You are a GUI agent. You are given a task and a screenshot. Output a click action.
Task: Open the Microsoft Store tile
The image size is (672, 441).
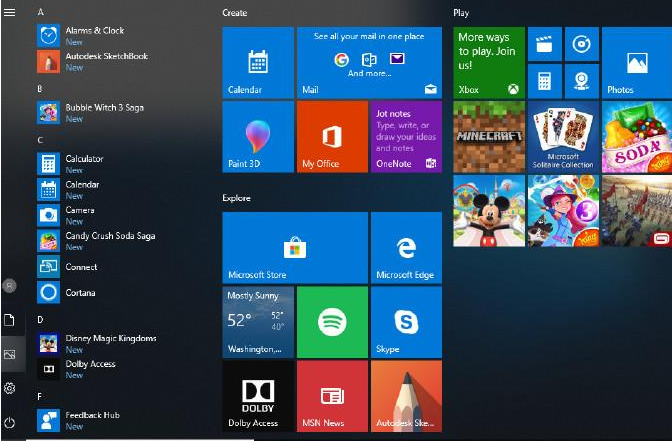294,247
